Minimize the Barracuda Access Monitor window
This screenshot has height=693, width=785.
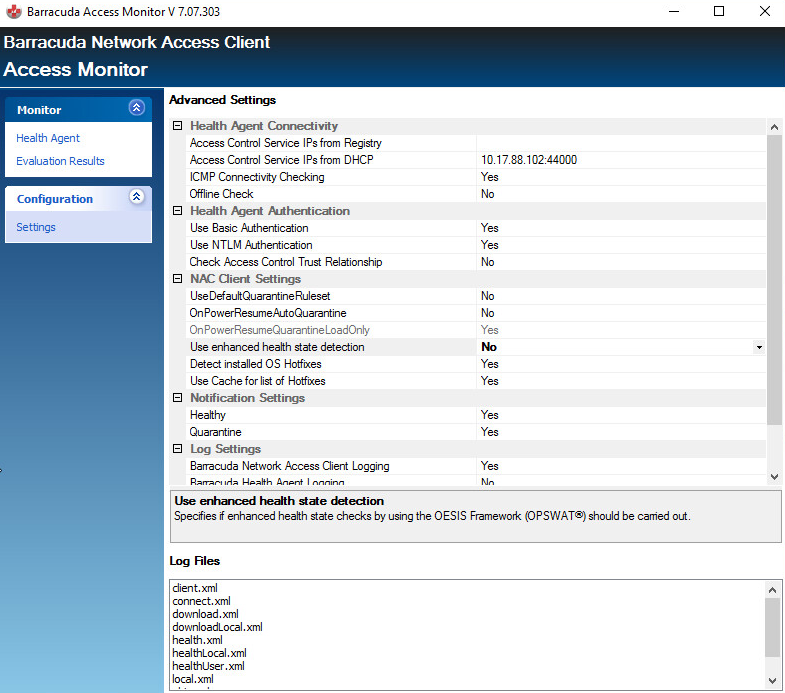(x=674, y=11)
